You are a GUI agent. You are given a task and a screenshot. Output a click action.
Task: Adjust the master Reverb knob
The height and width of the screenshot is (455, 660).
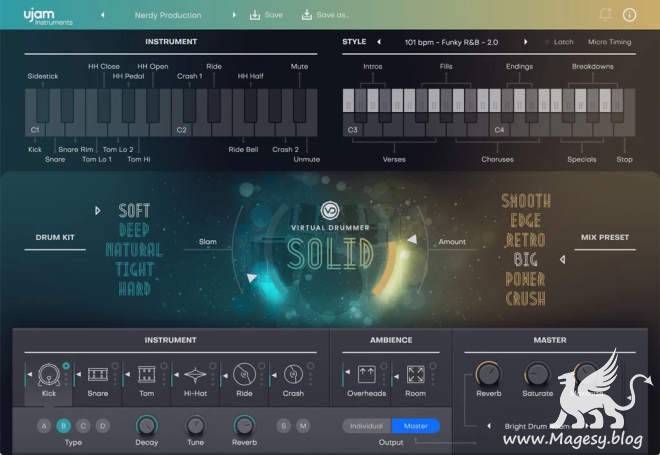click(488, 374)
